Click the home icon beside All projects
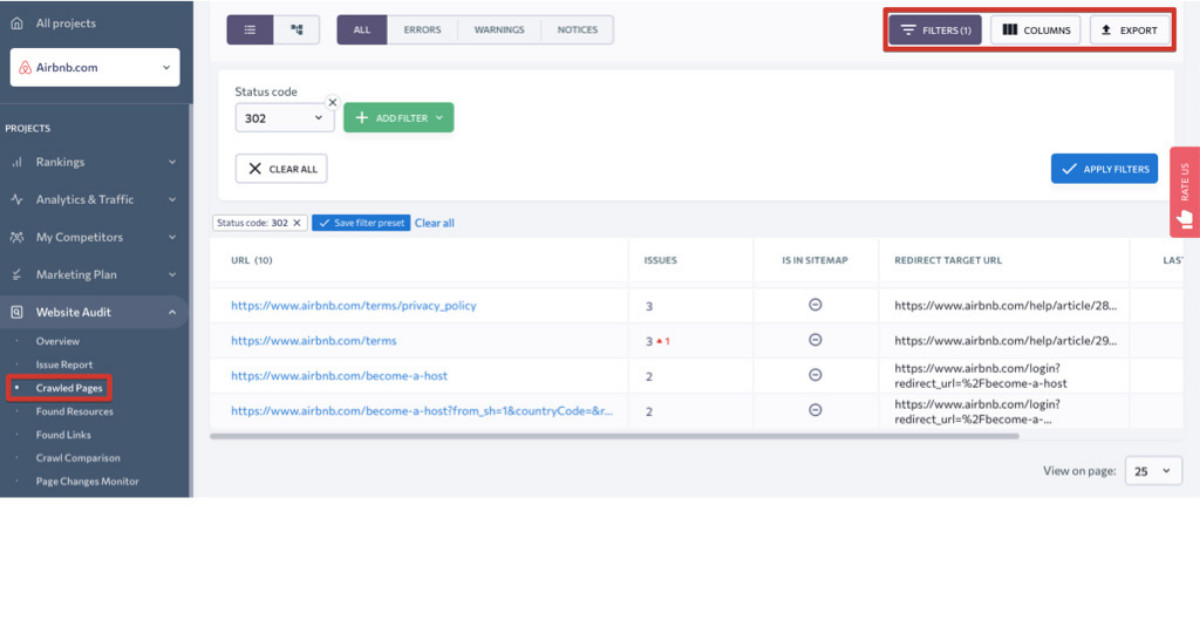The width and height of the screenshot is (1200, 628). [x=17, y=23]
